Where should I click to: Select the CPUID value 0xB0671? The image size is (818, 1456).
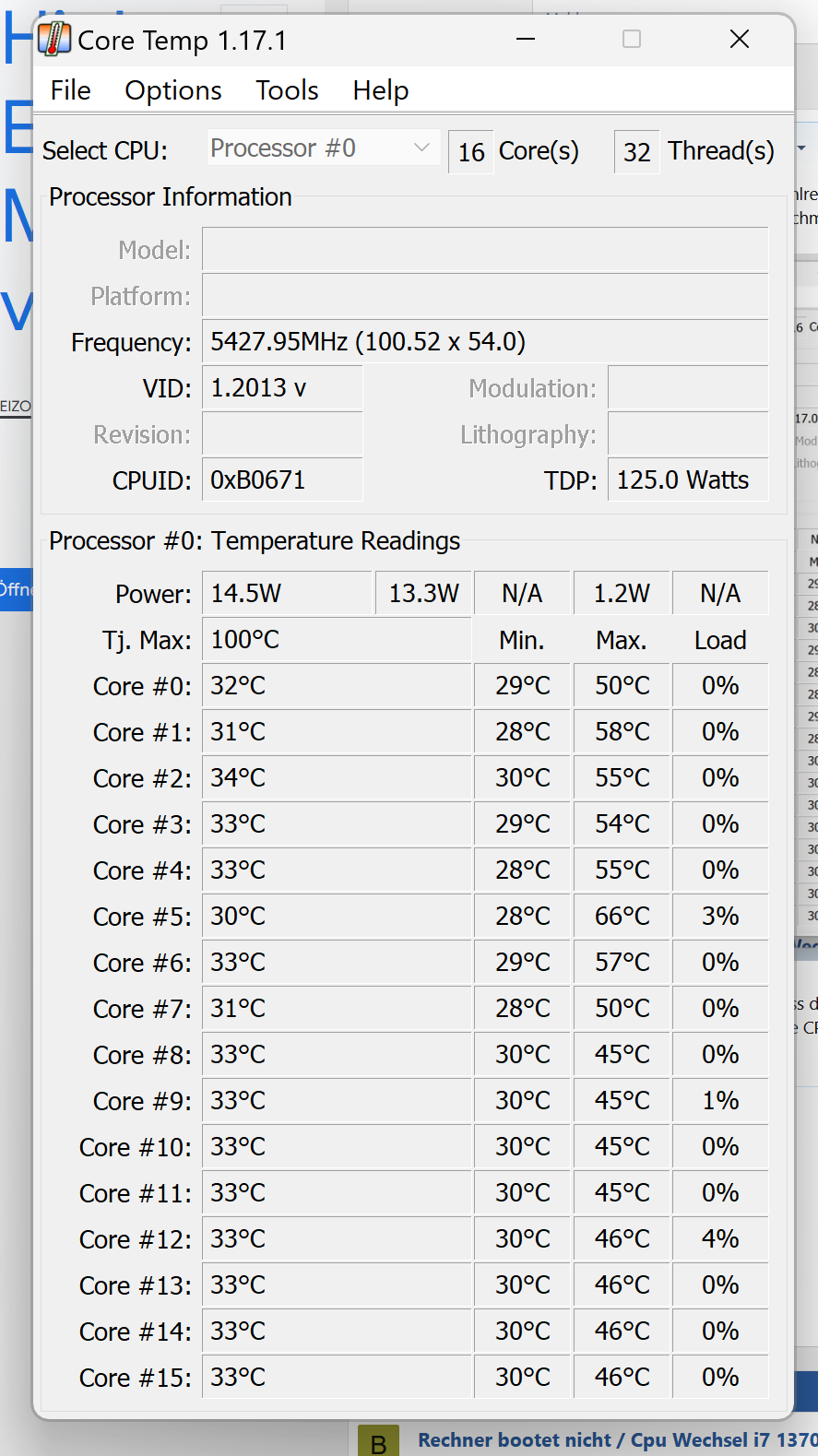(x=282, y=480)
